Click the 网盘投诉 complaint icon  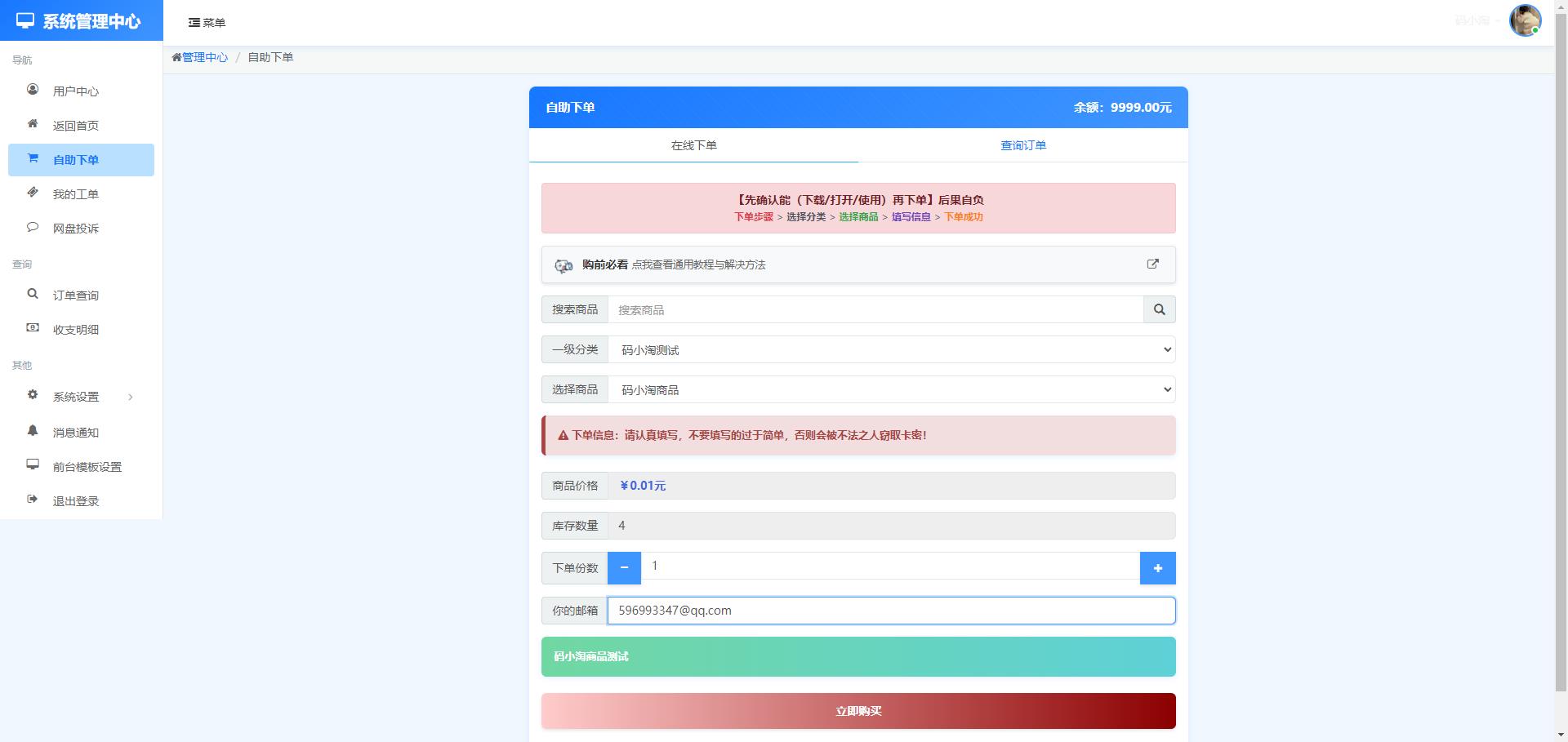[33, 228]
